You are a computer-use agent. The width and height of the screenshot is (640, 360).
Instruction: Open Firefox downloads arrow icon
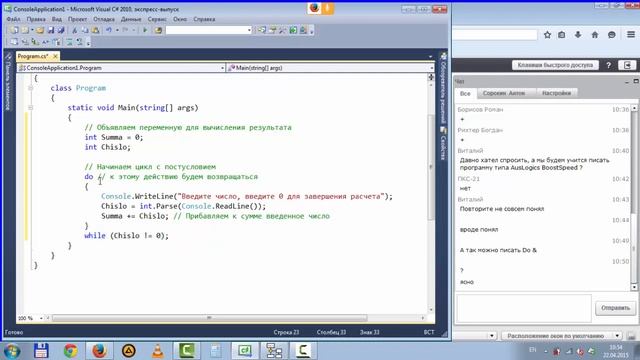578,35
